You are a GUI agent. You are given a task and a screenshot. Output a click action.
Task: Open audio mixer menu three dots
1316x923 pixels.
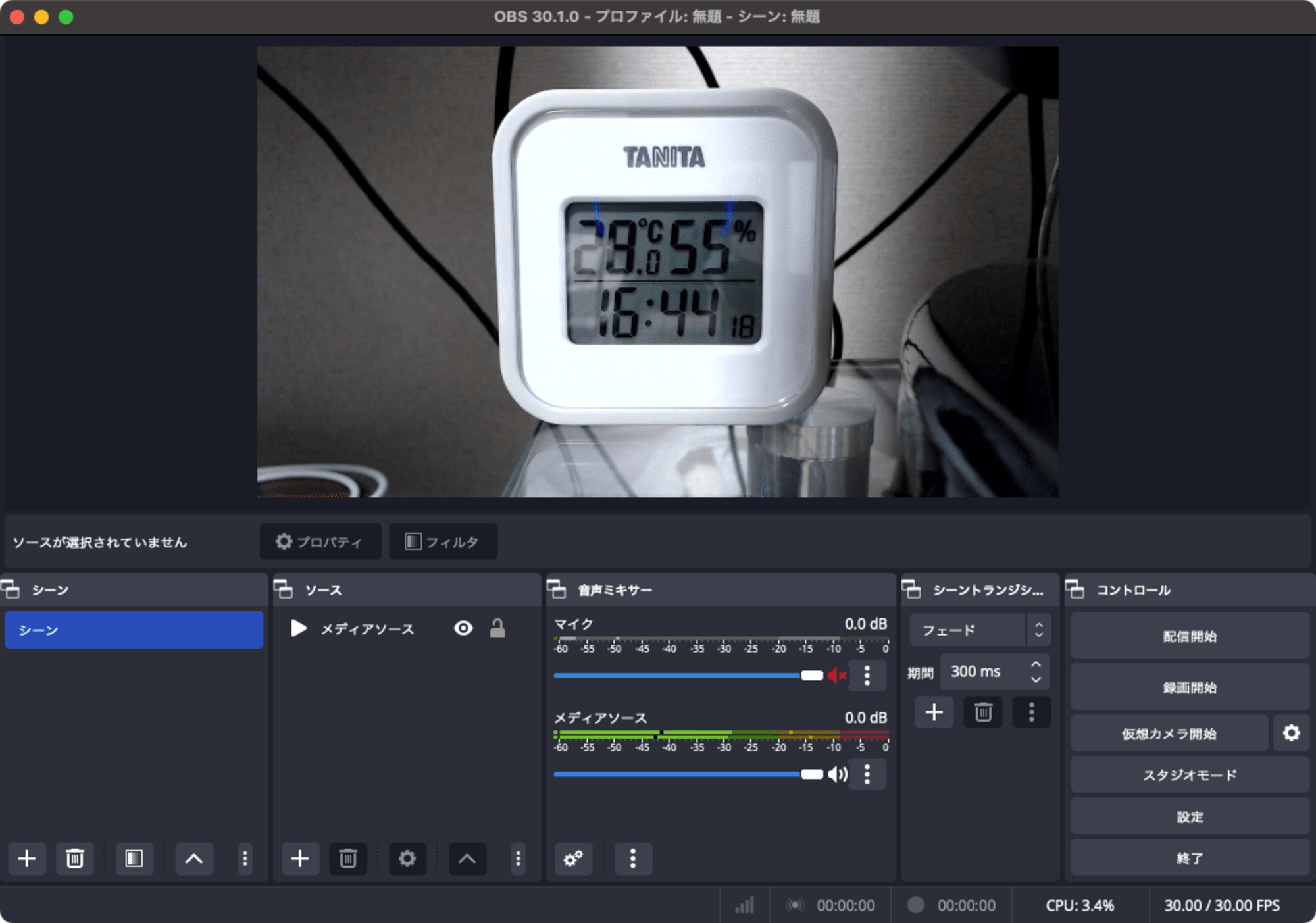point(633,859)
